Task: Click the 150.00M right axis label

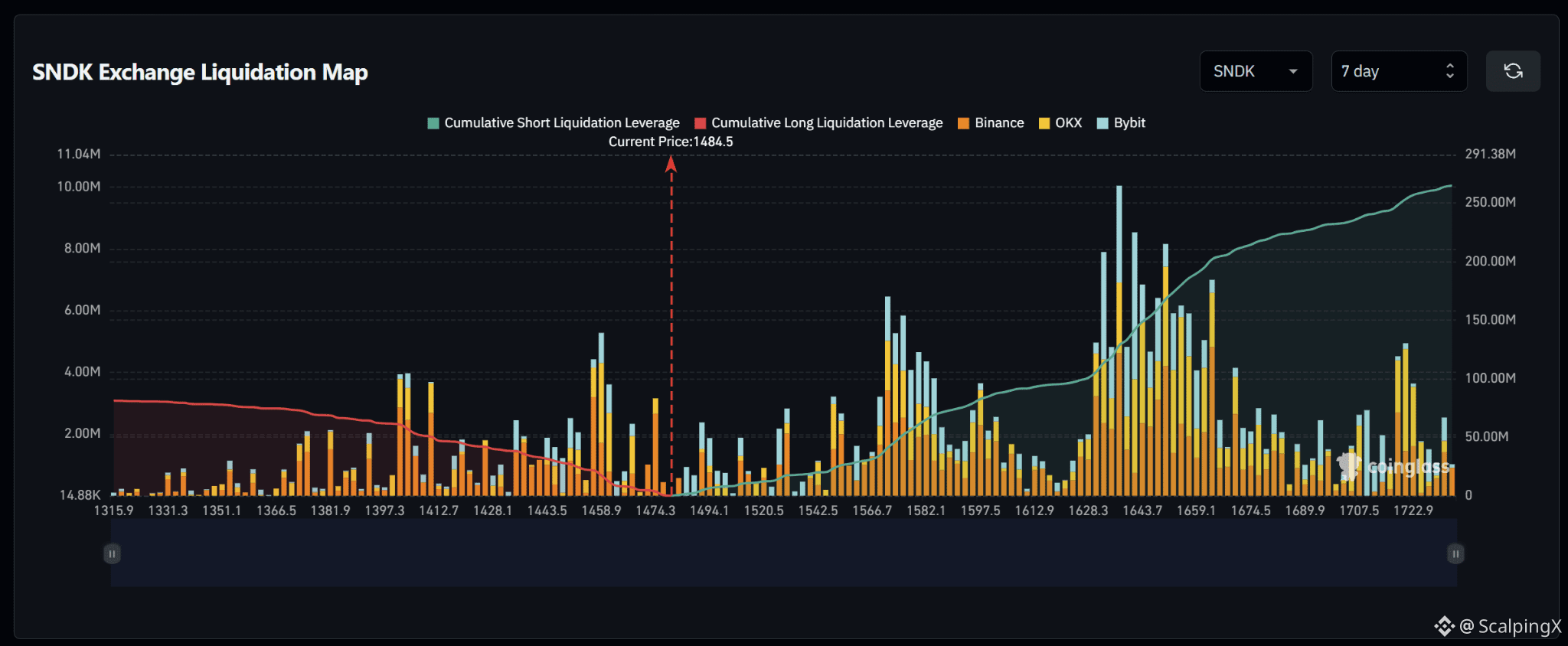Action: [x=1491, y=319]
